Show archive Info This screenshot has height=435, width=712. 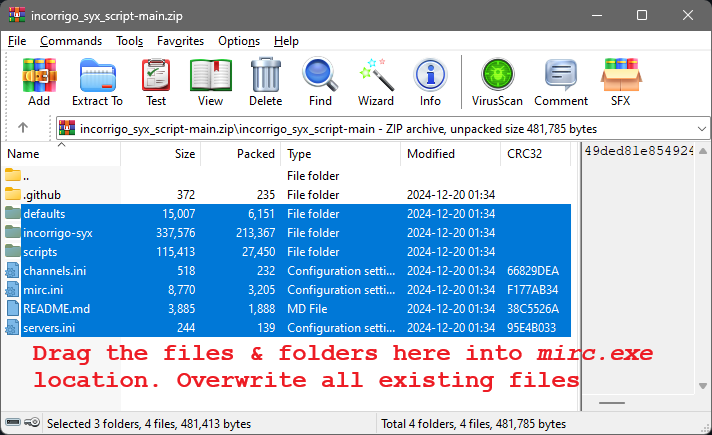click(x=430, y=75)
